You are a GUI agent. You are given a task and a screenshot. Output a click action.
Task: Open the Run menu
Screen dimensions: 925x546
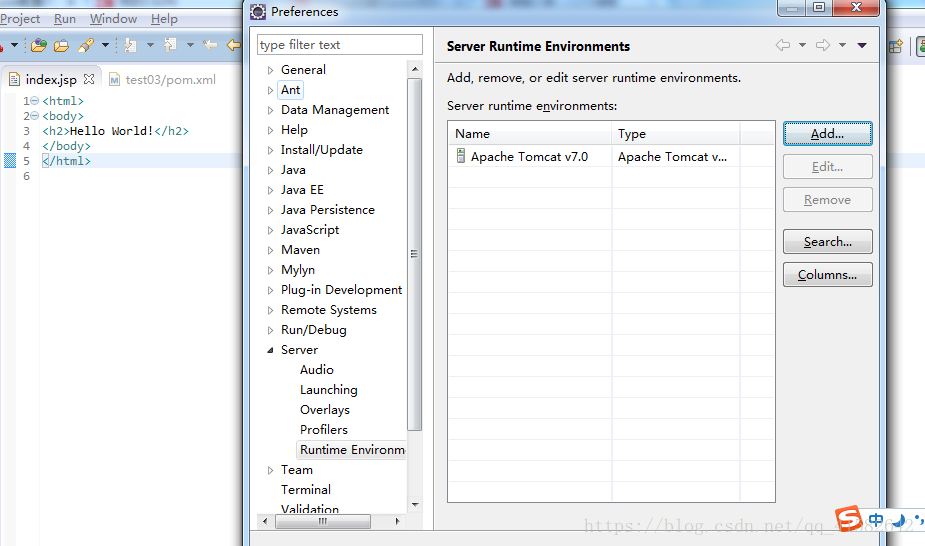pyautogui.click(x=65, y=19)
